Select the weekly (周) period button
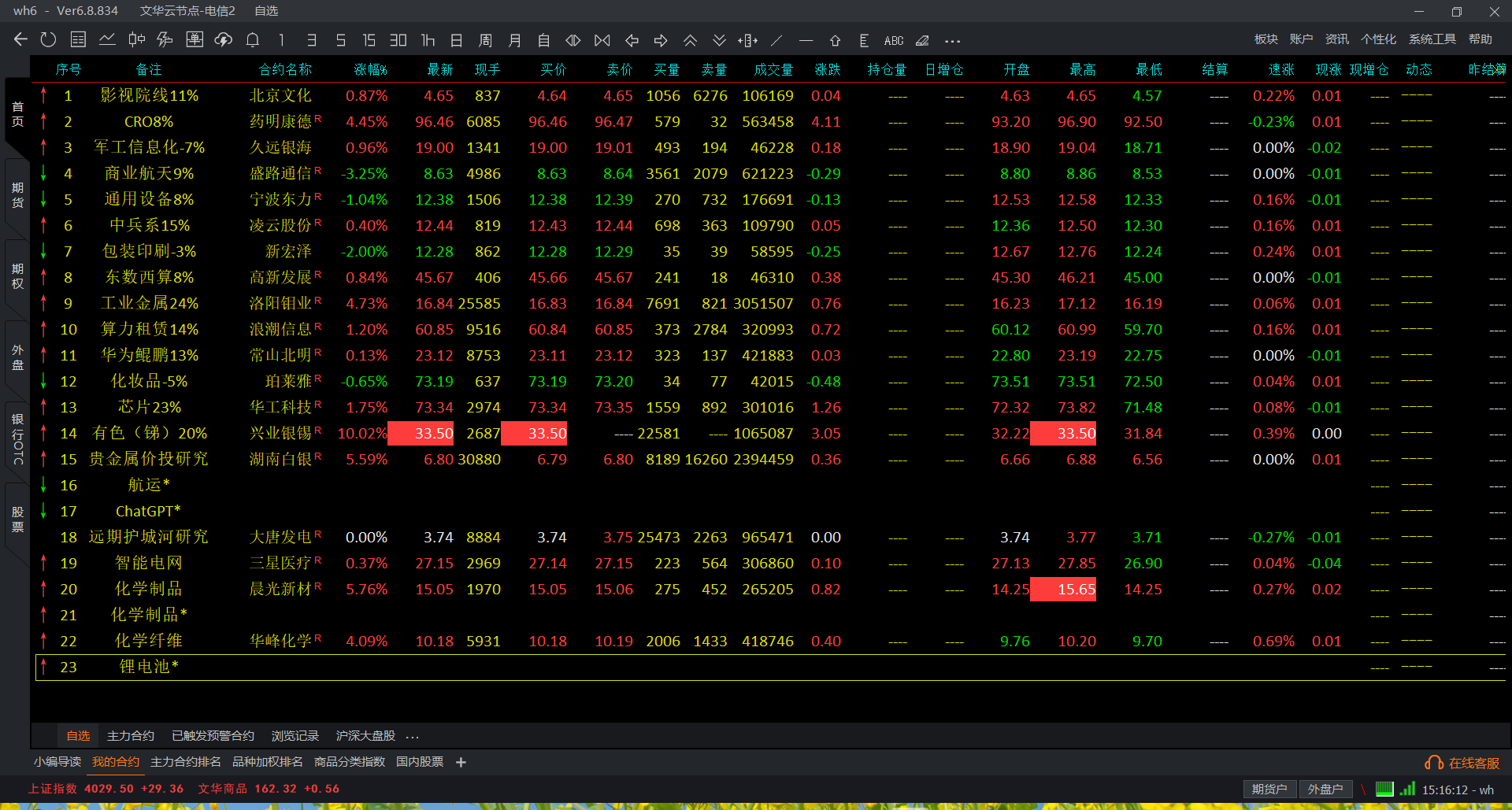1512x810 pixels. click(485, 40)
